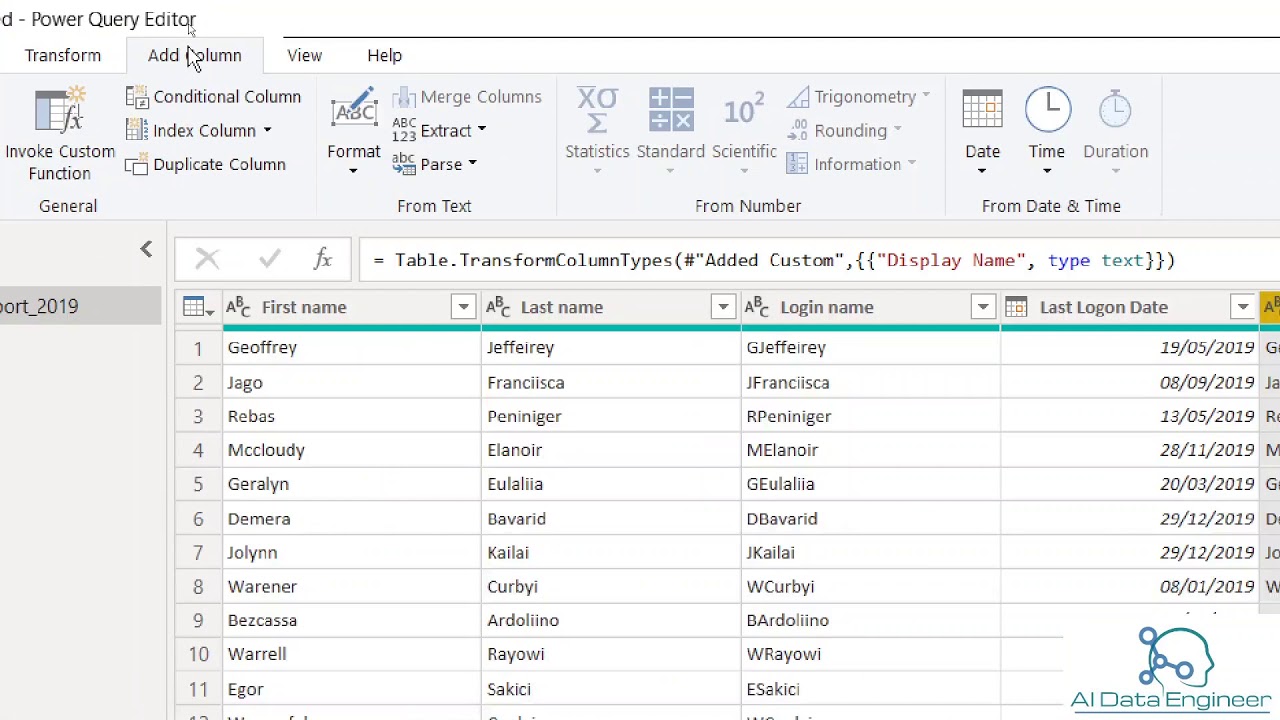
Task: Open the First name column filter
Action: [x=463, y=308]
